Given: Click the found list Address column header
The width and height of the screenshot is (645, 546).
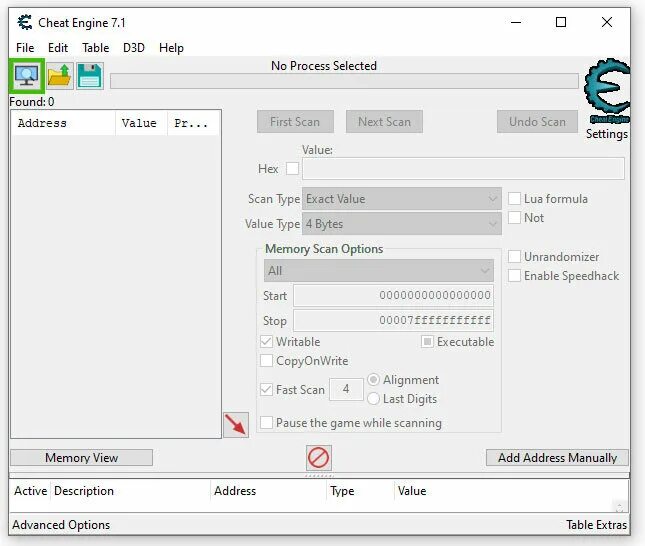Looking at the screenshot, I should [x=63, y=123].
